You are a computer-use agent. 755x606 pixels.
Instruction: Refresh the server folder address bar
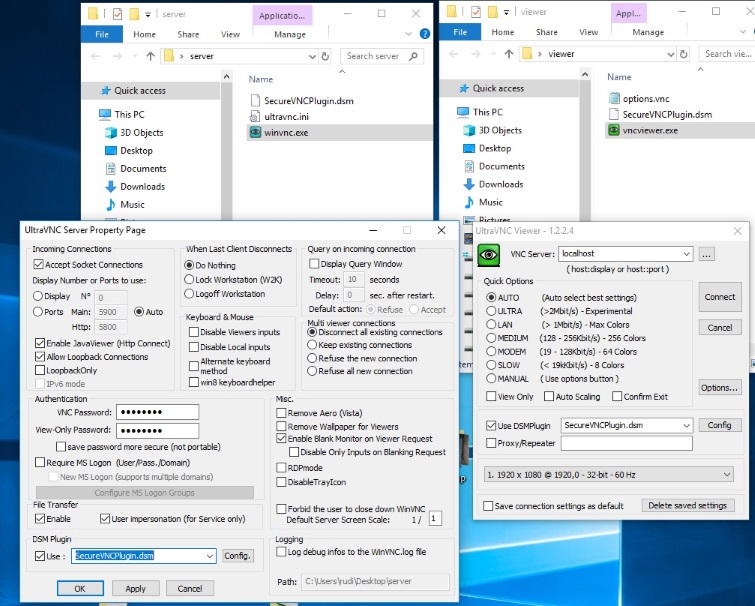tap(325, 56)
